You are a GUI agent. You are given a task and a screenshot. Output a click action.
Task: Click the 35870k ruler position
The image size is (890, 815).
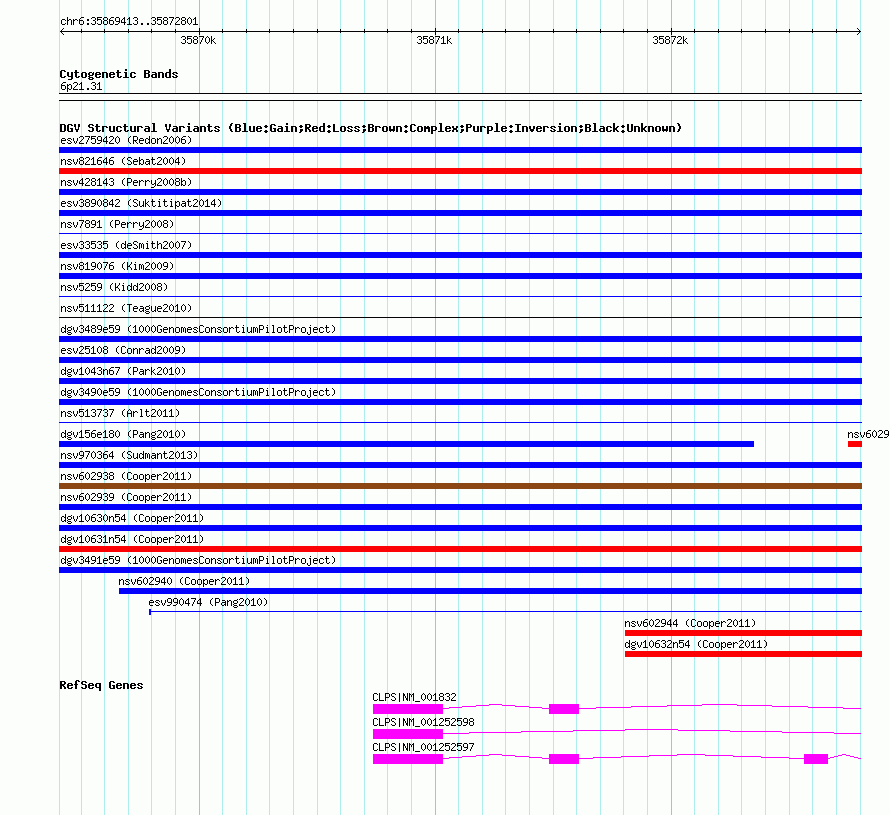[x=198, y=40]
